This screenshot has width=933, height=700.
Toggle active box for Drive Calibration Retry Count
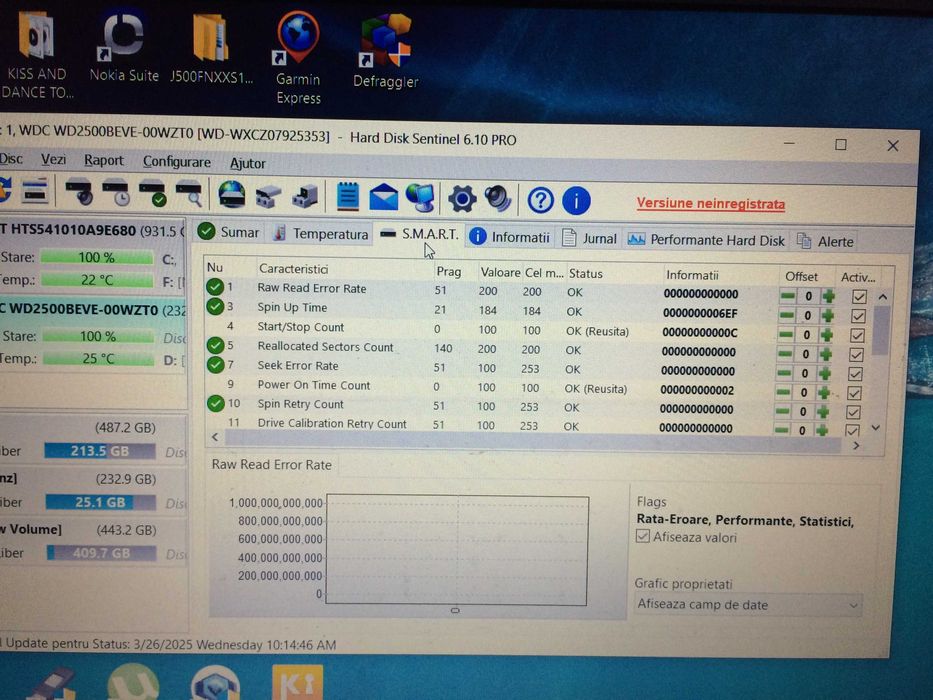tap(852, 430)
